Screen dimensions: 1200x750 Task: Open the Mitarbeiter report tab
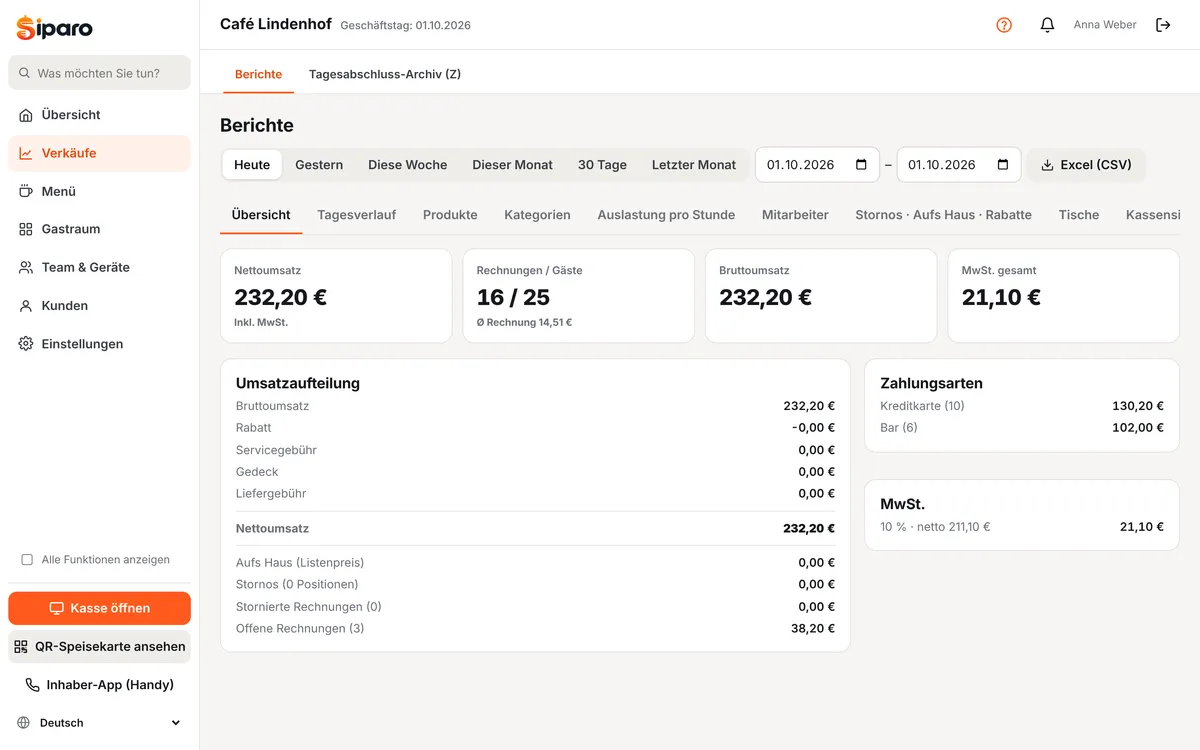795,215
